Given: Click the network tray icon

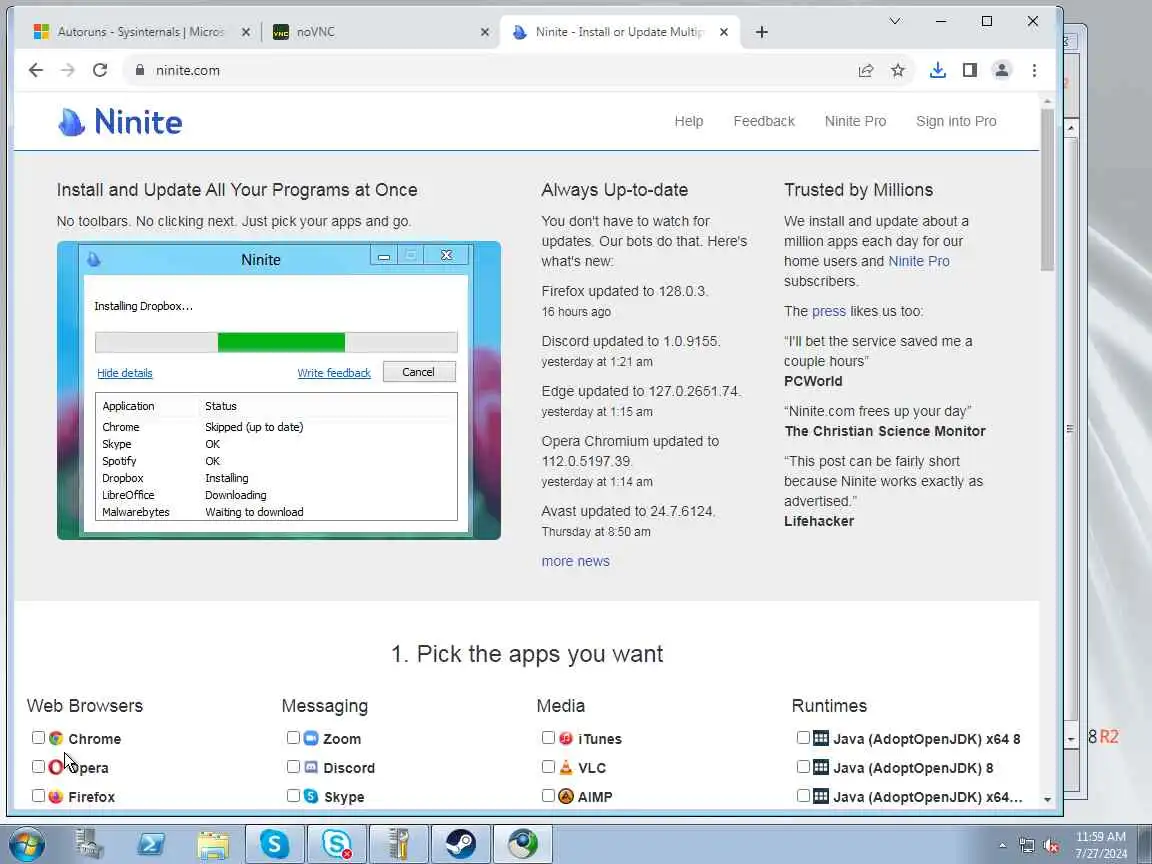Looking at the screenshot, I should (1027, 846).
